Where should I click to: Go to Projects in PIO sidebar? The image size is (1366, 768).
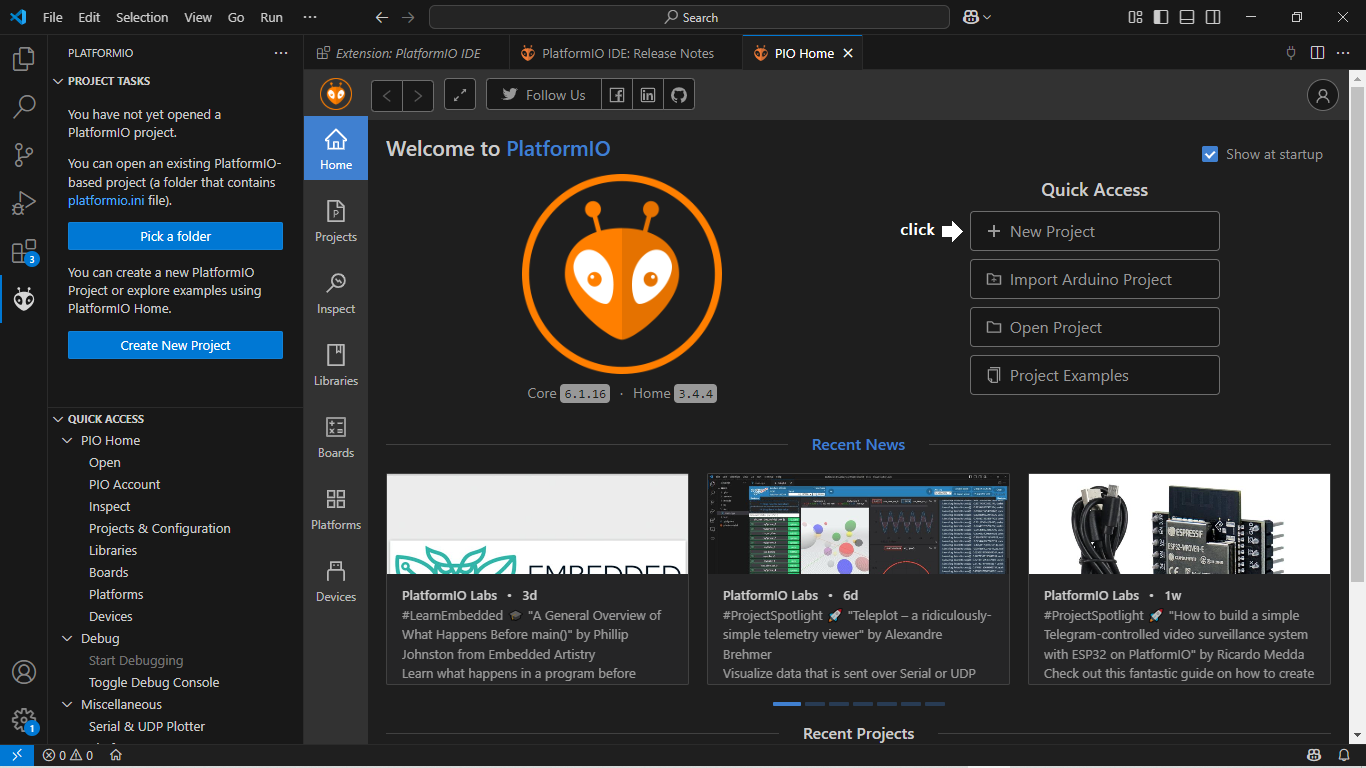click(336, 221)
